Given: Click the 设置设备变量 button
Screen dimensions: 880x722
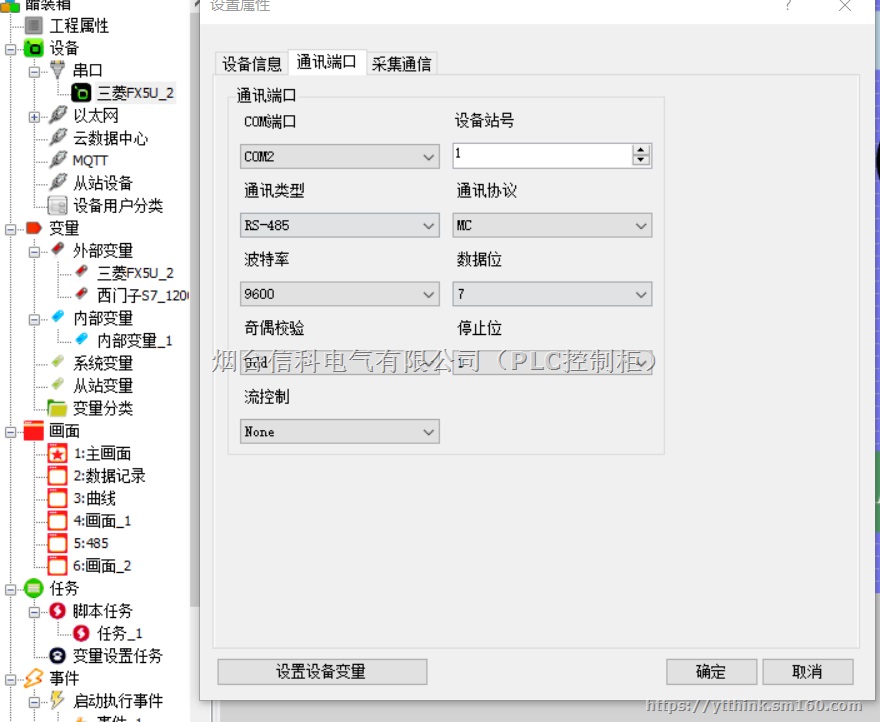Looking at the screenshot, I should (321, 671).
